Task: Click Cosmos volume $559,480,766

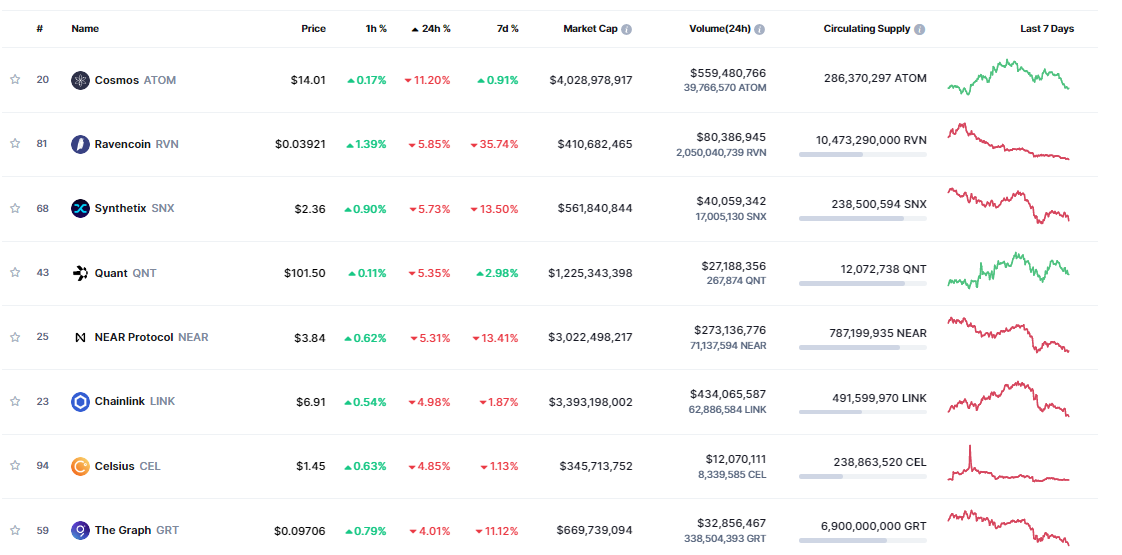Action: click(728, 73)
